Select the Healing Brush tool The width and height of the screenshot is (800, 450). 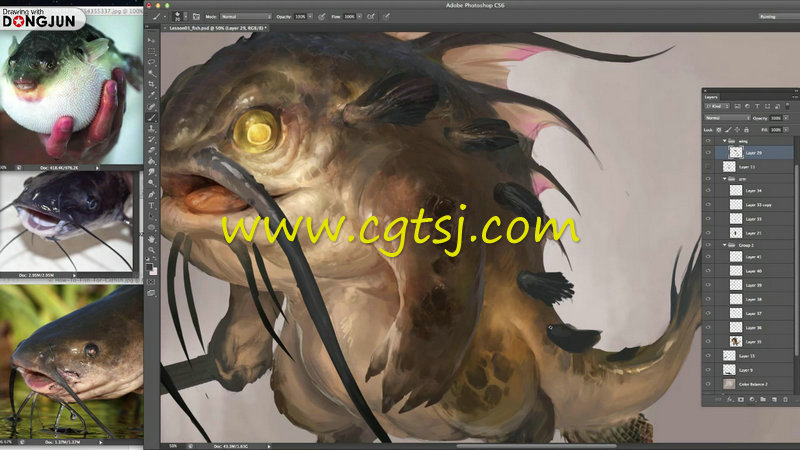(x=152, y=106)
